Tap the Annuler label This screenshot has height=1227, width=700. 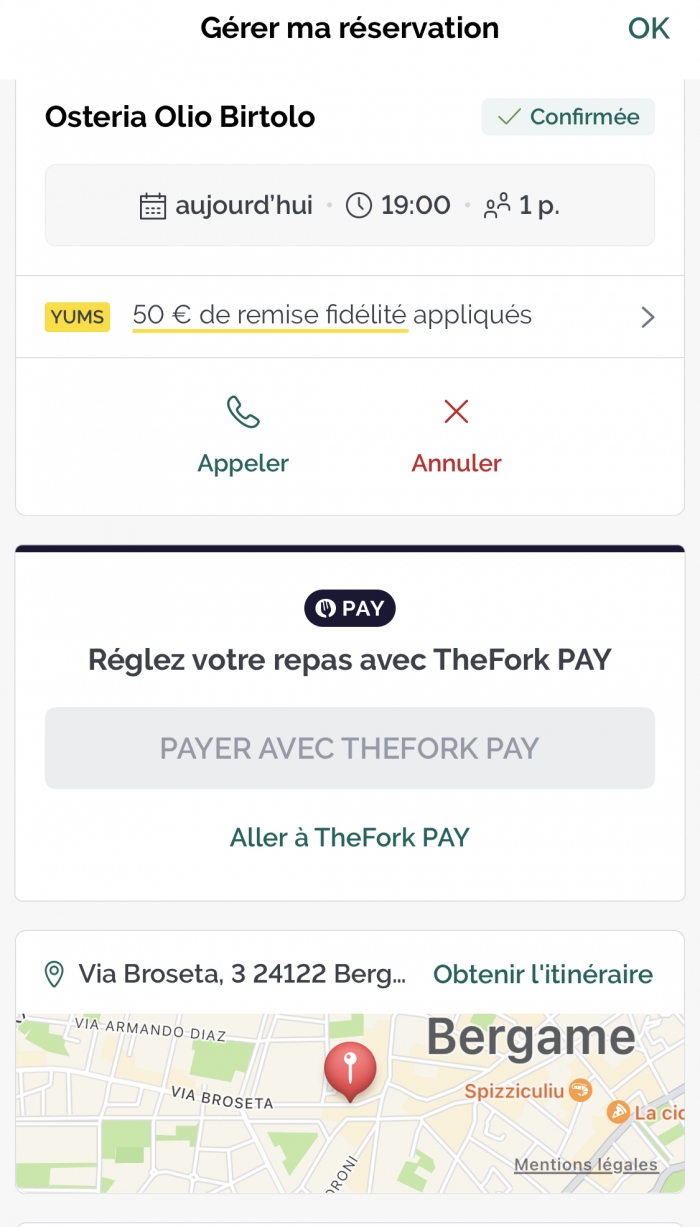coord(456,464)
